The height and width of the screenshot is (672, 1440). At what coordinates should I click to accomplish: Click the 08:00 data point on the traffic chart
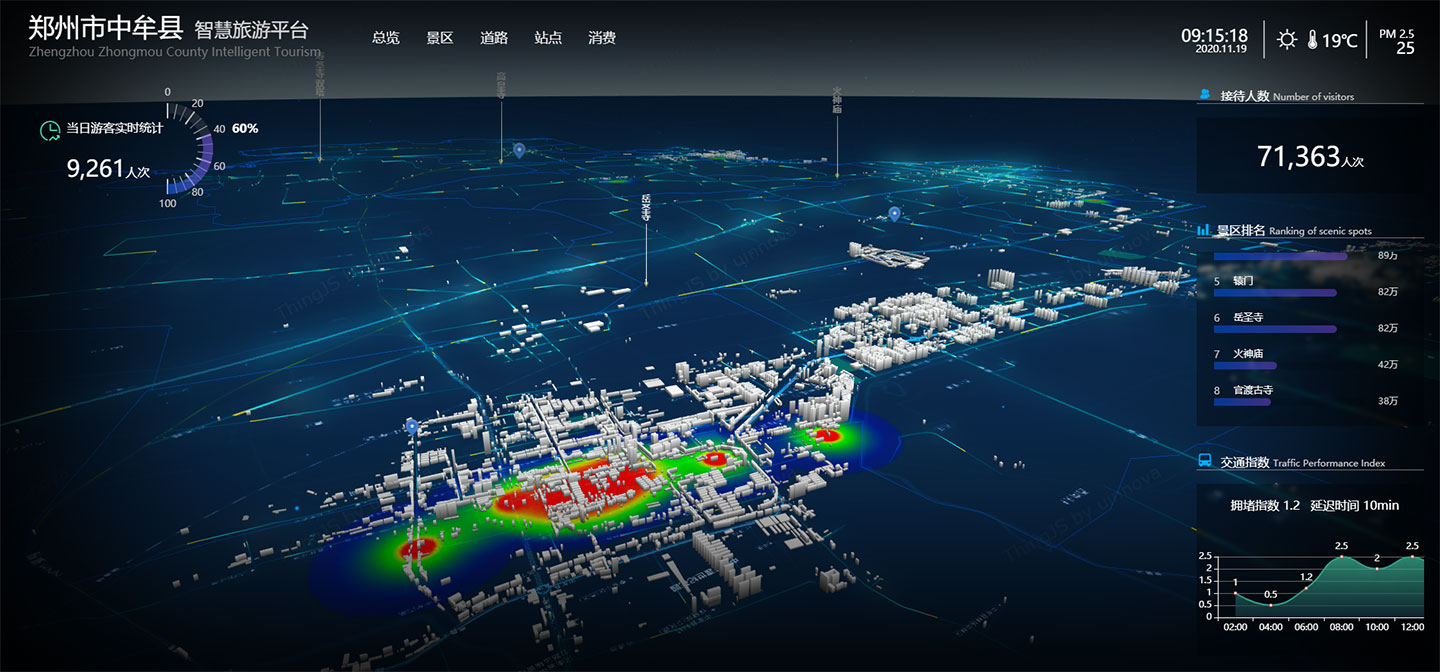(1341, 557)
